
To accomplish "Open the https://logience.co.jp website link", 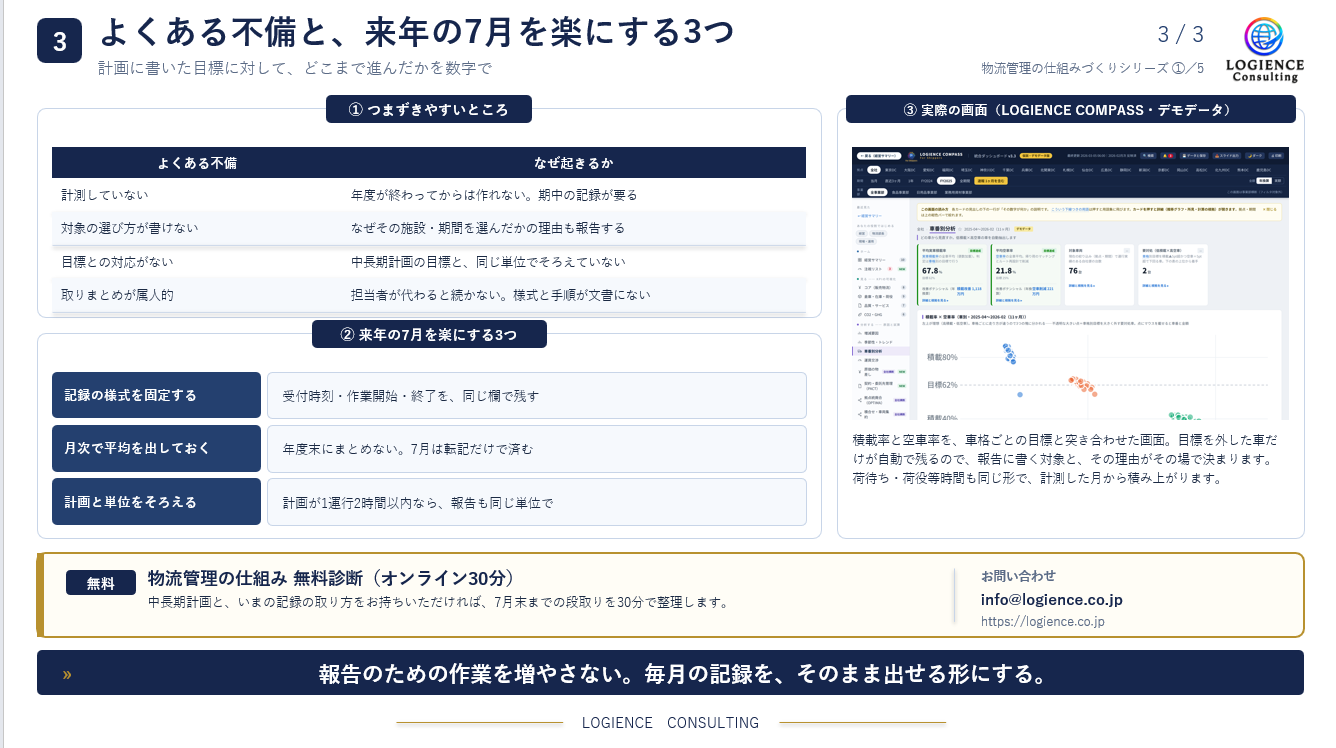I will coord(1043,622).
